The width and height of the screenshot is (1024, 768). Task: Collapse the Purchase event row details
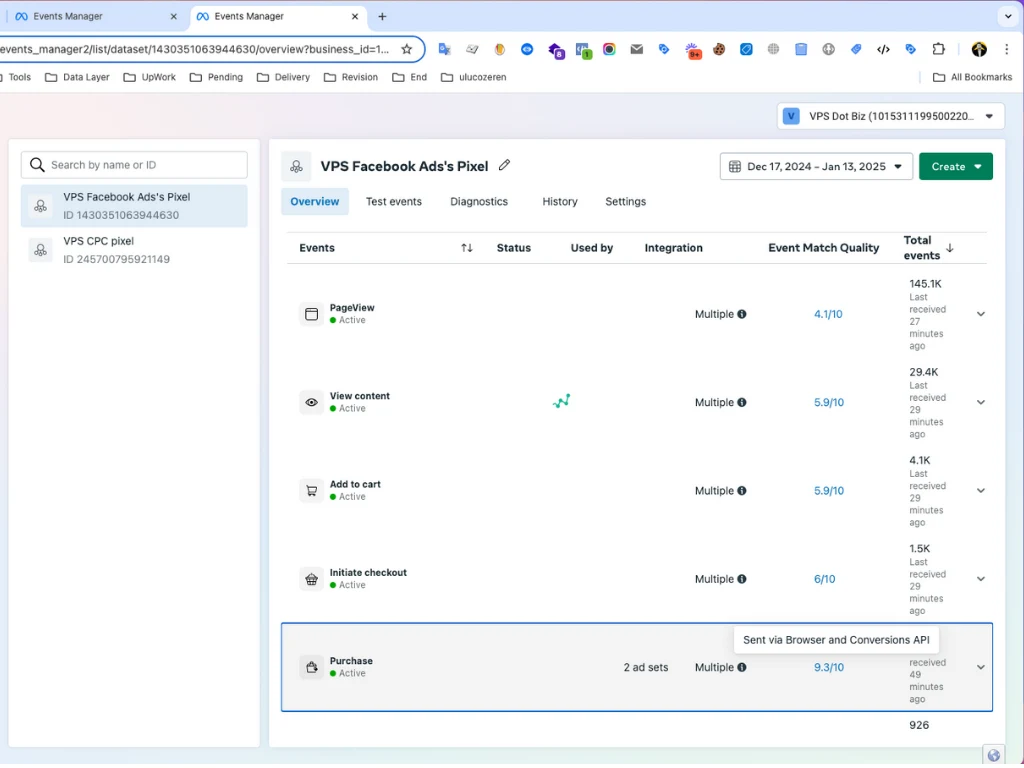click(x=981, y=666)
